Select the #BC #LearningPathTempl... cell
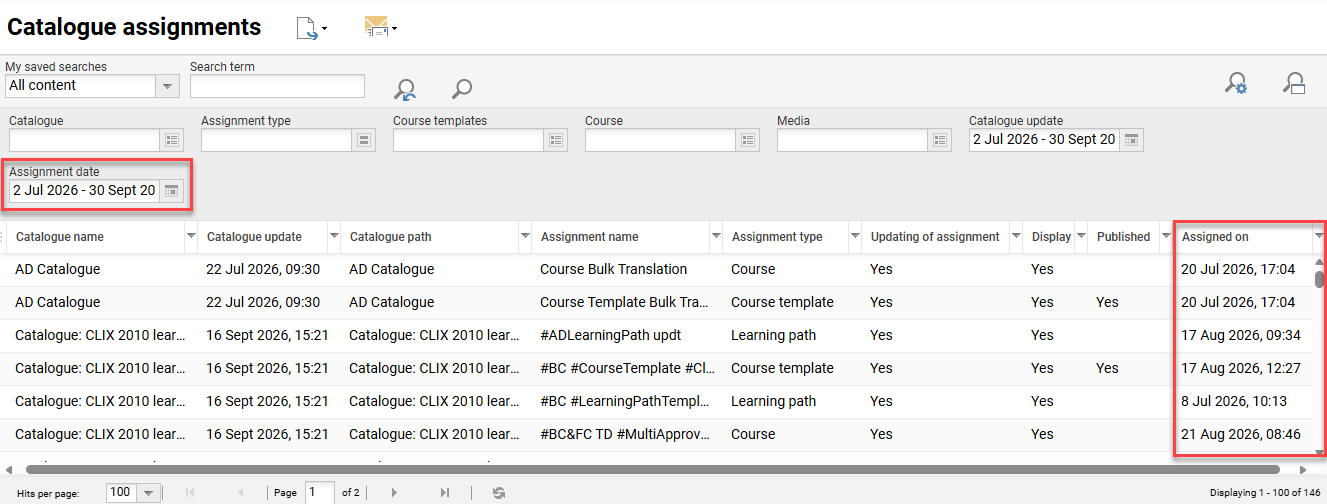1327x504 pixels. point(626,401)
